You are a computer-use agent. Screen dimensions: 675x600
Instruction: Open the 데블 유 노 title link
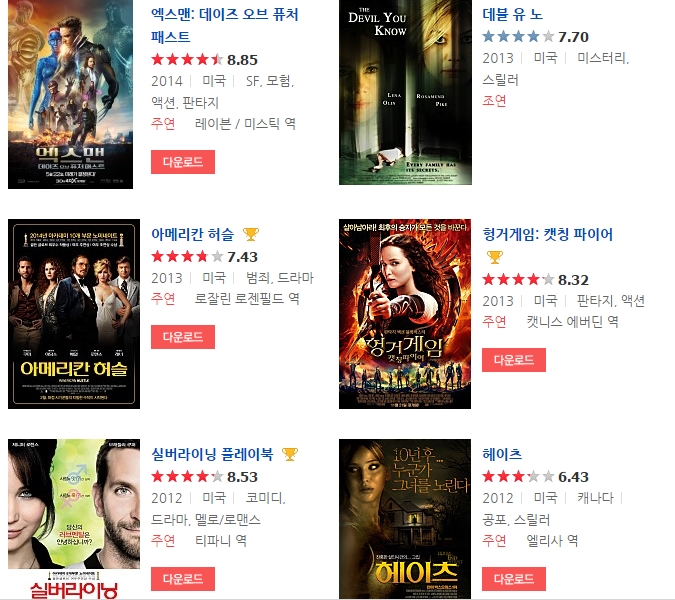click(512, 15)
